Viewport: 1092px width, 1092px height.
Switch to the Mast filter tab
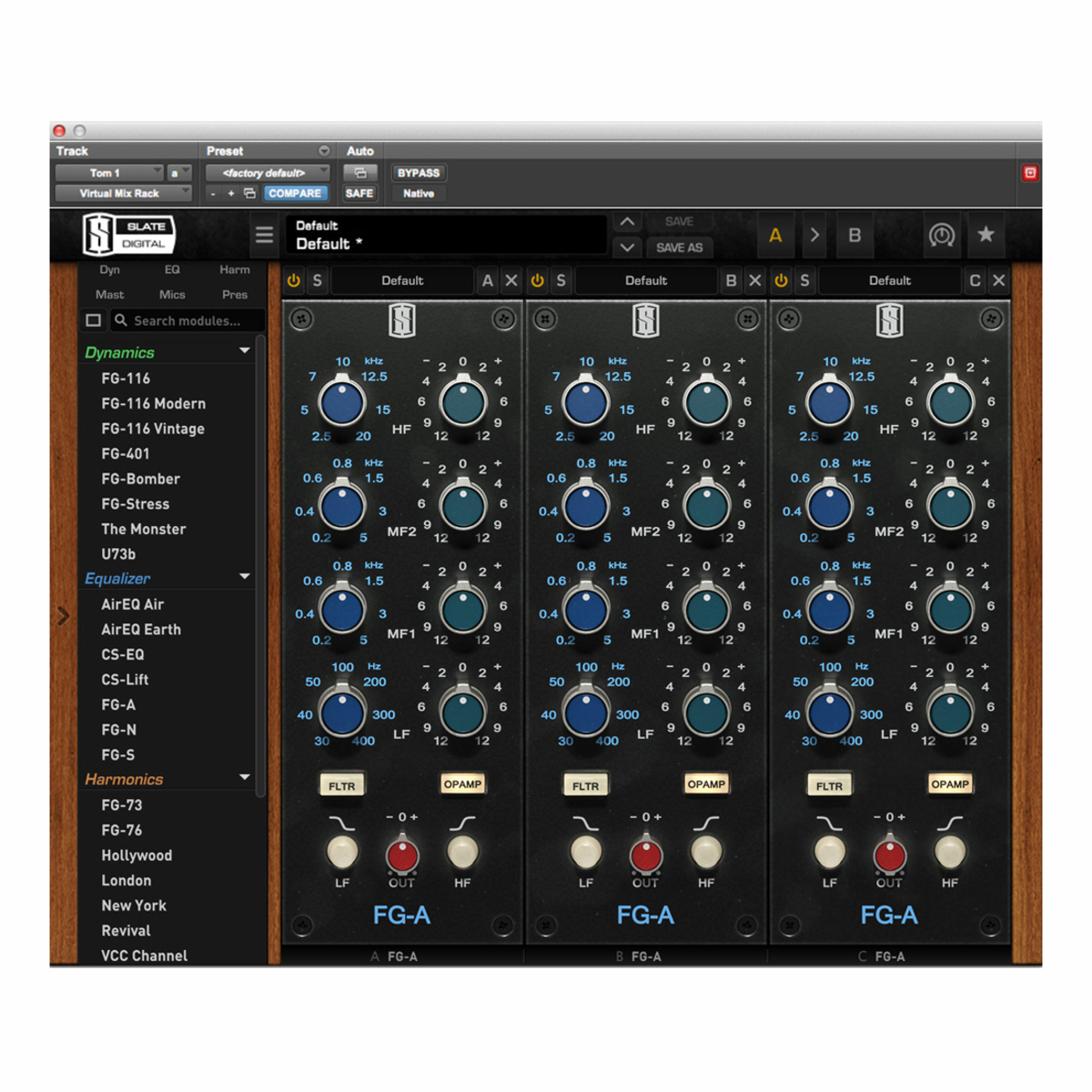pos(110,295)
